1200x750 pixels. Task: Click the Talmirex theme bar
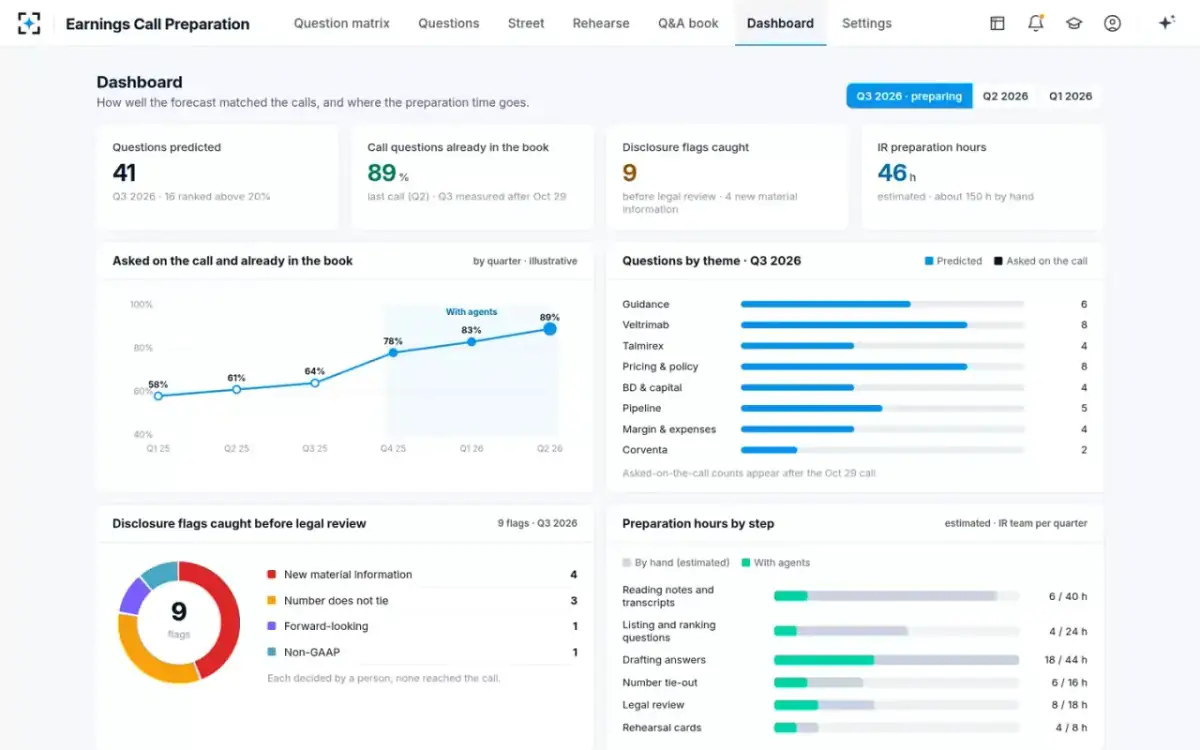(x=882, y=346)
